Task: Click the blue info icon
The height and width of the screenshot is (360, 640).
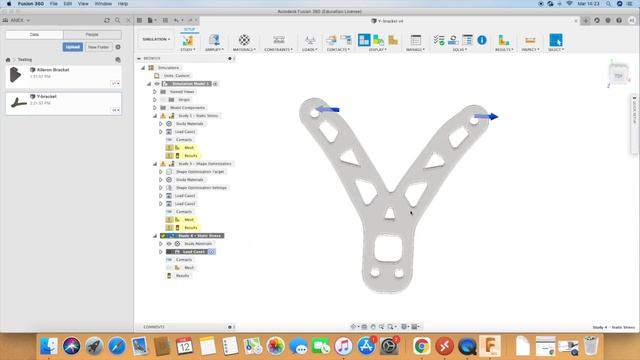Action: 482,40
